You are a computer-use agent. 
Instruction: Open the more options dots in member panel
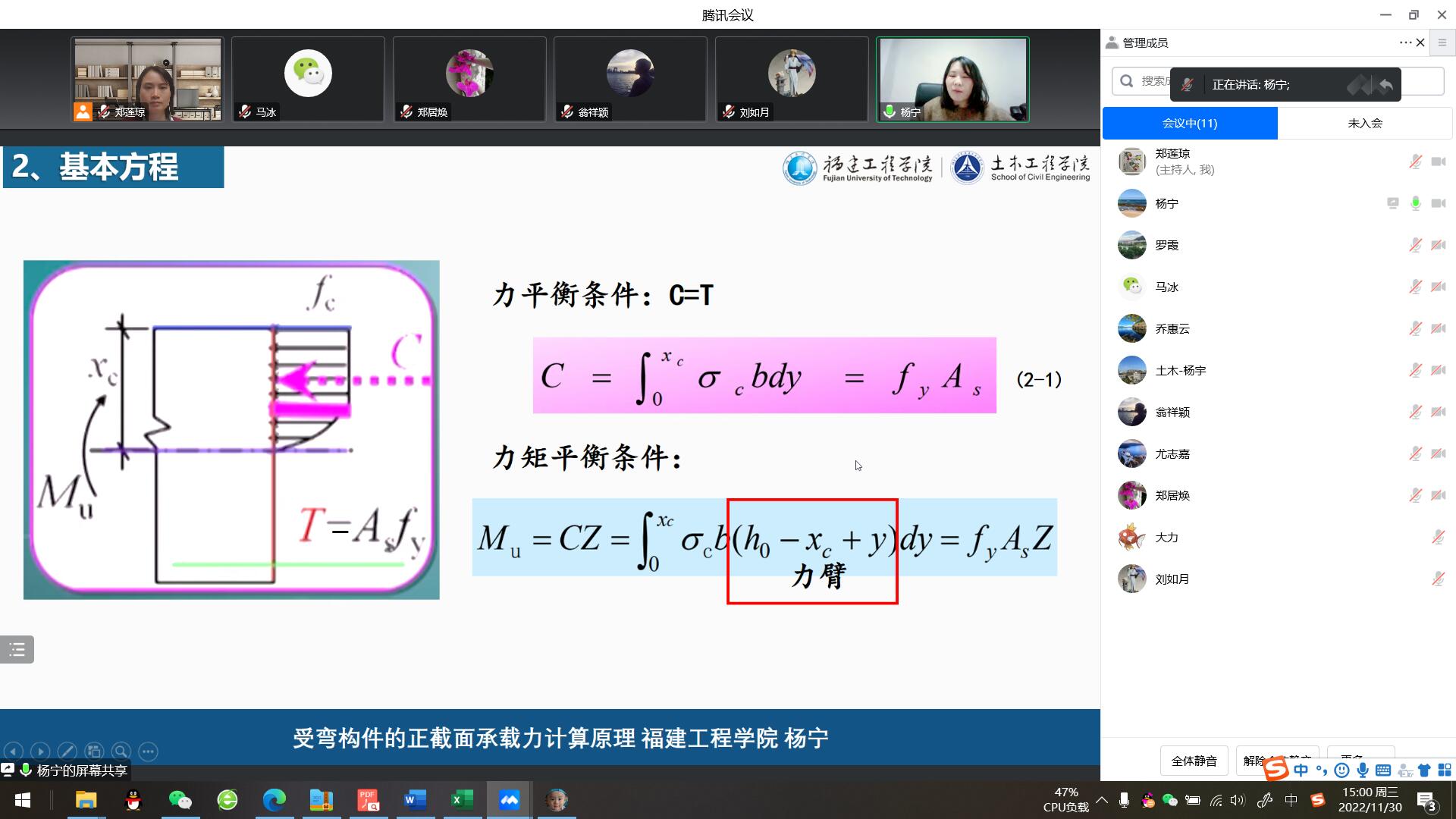click(x=1405, y=43)
